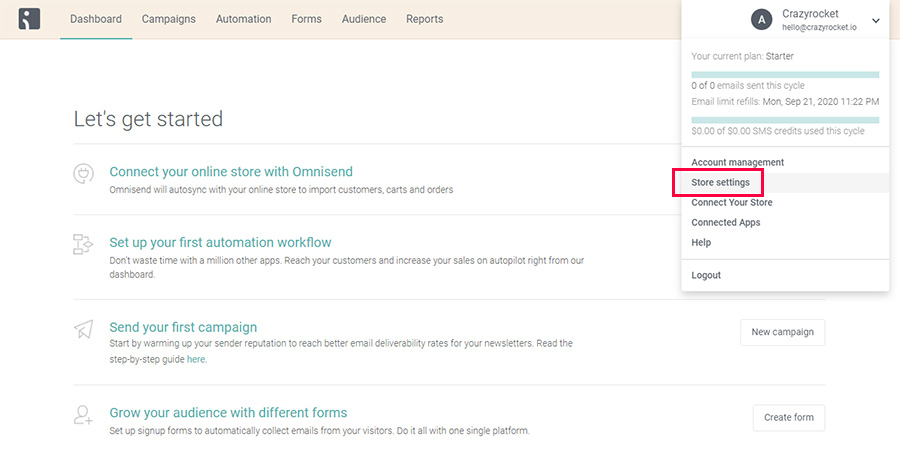Click the account avatar letter A
The image size is (900, 452).
[x=762, y=20]
